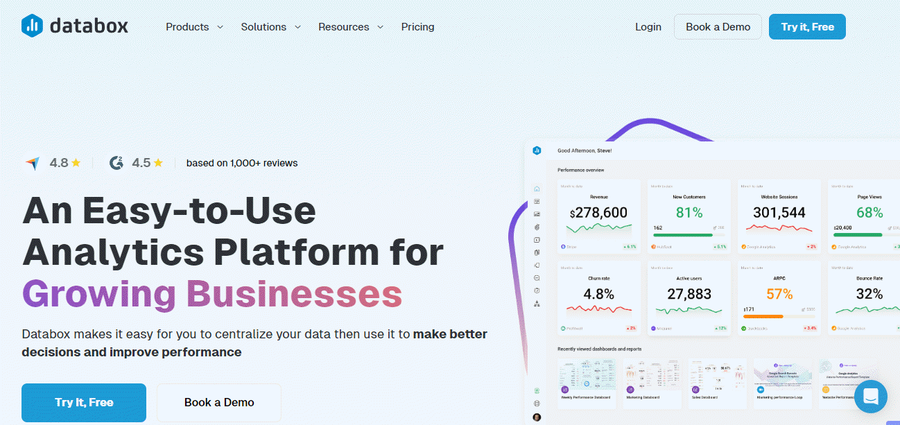
Task: Click the G2 rating logo icon
Action: 115,163
